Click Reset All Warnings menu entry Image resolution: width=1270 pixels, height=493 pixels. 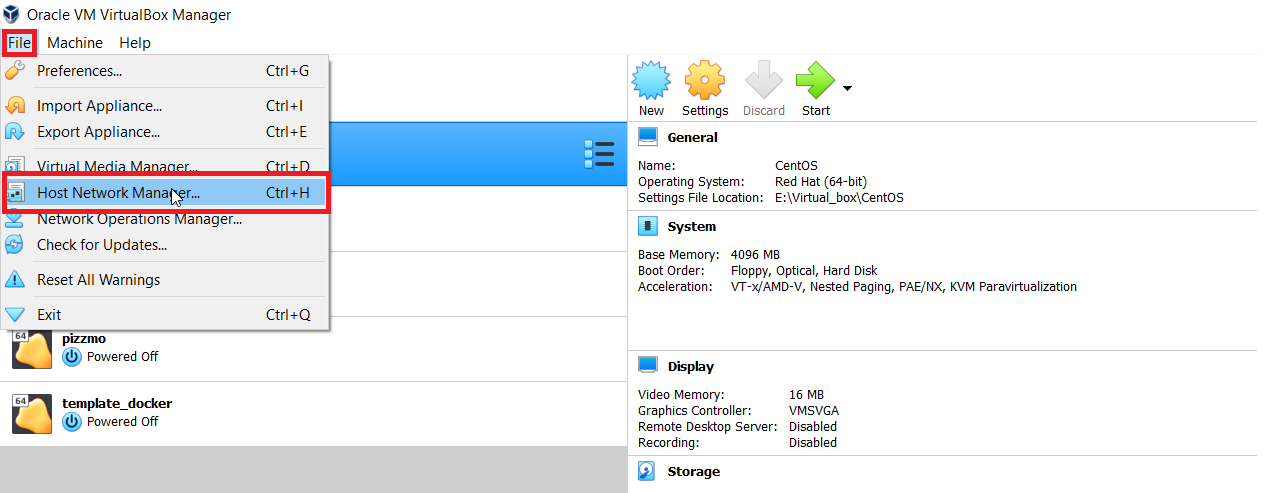165,280
